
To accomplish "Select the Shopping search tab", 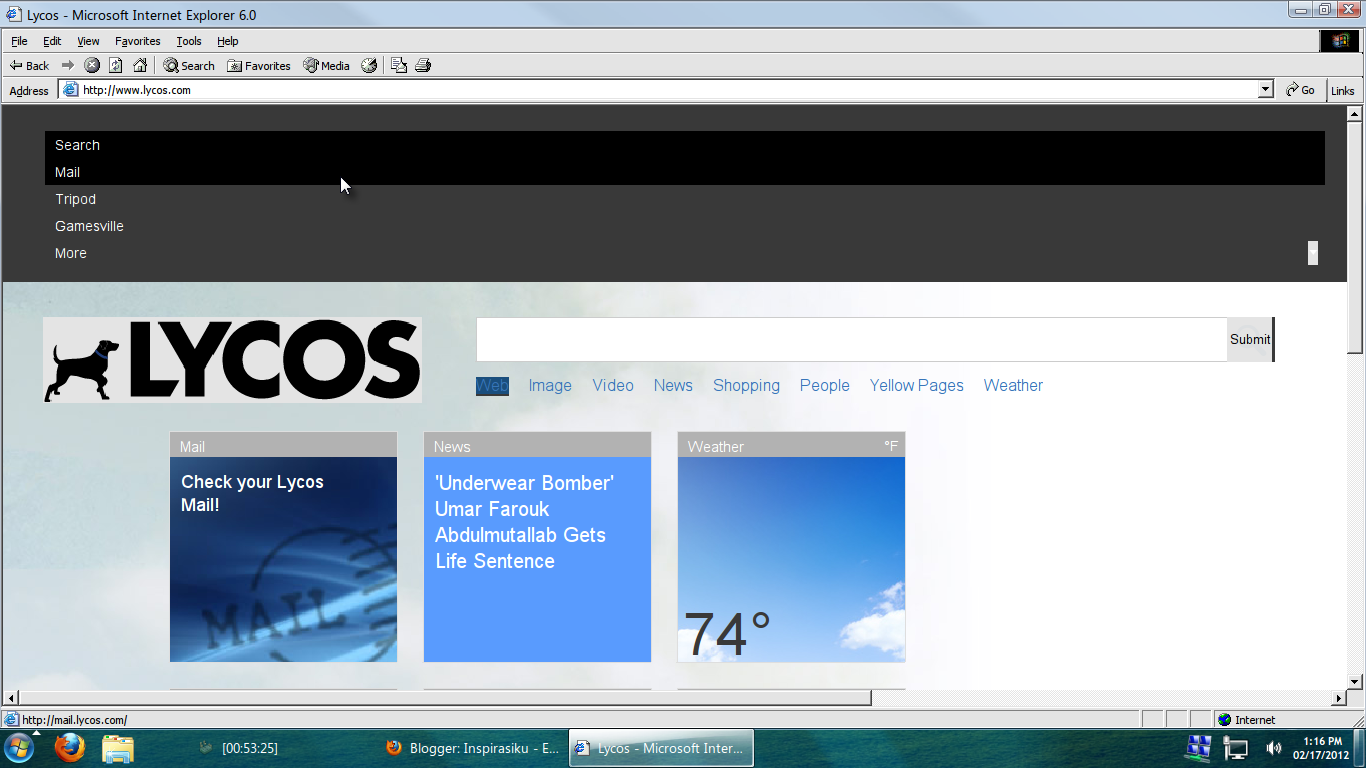I will 746,385.
